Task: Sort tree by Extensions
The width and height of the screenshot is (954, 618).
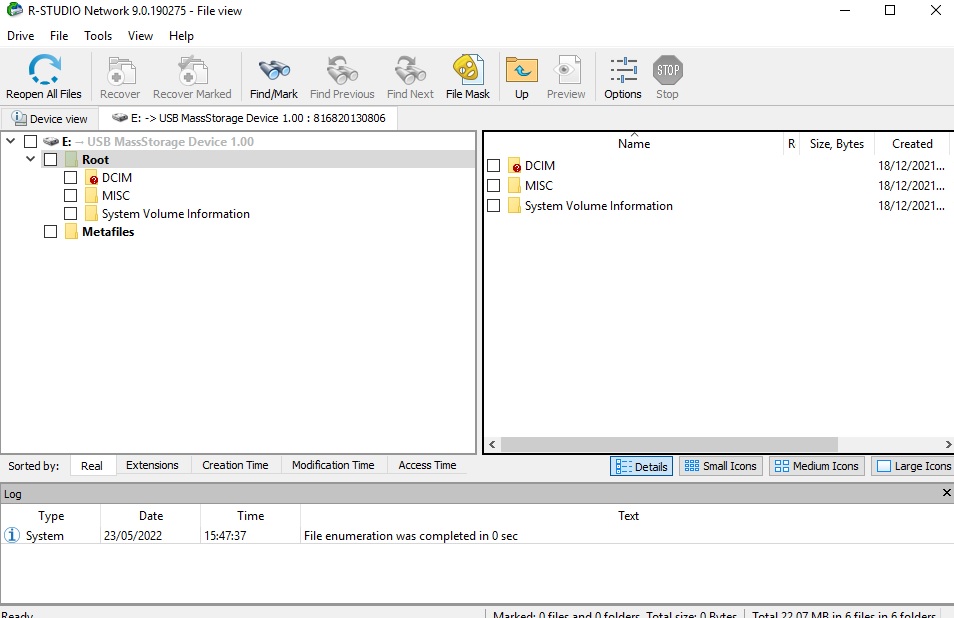Action: click(x=152, y=465)
